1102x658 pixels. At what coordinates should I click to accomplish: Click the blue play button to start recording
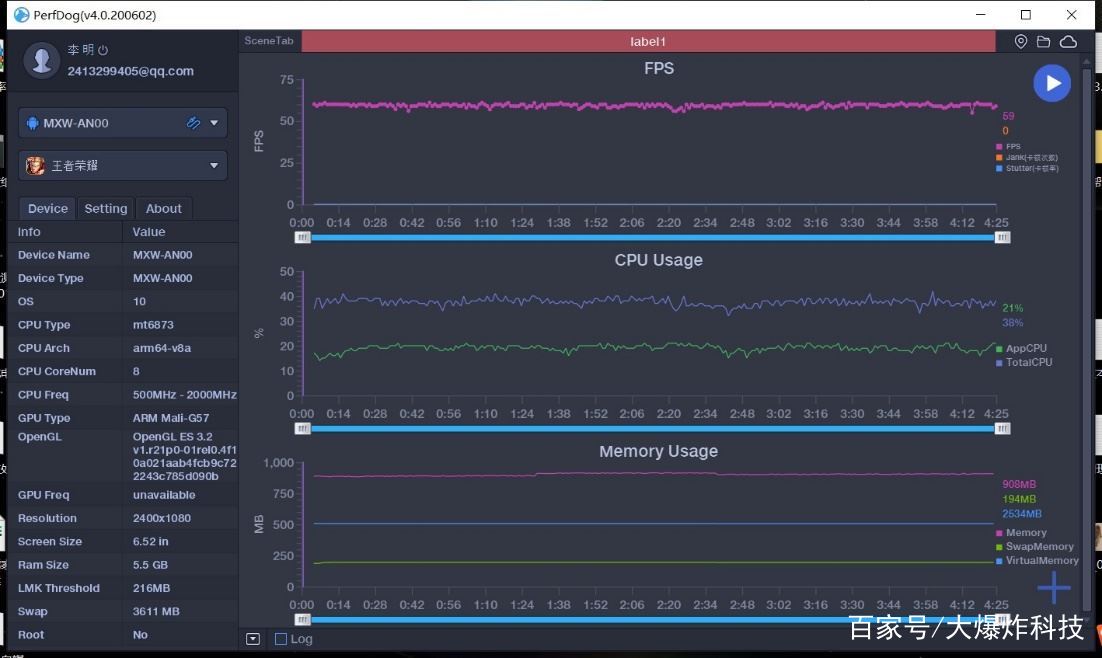pos(1052,84)
